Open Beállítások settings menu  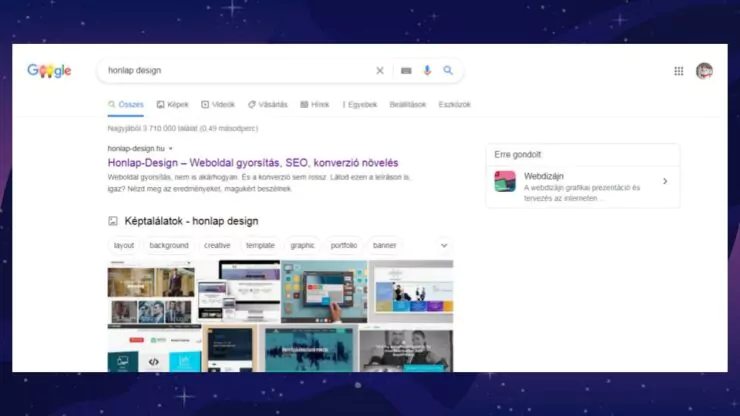[408, 104]
